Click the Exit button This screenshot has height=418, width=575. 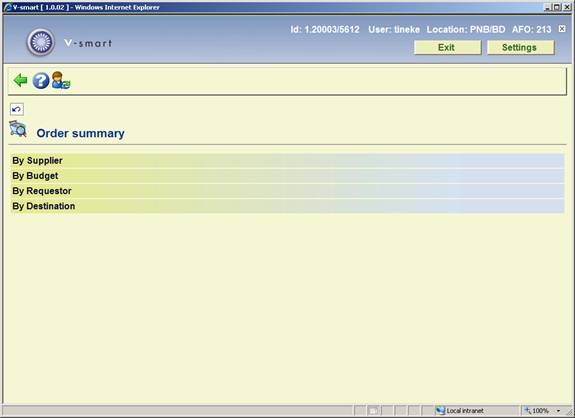tap(447, 47)
